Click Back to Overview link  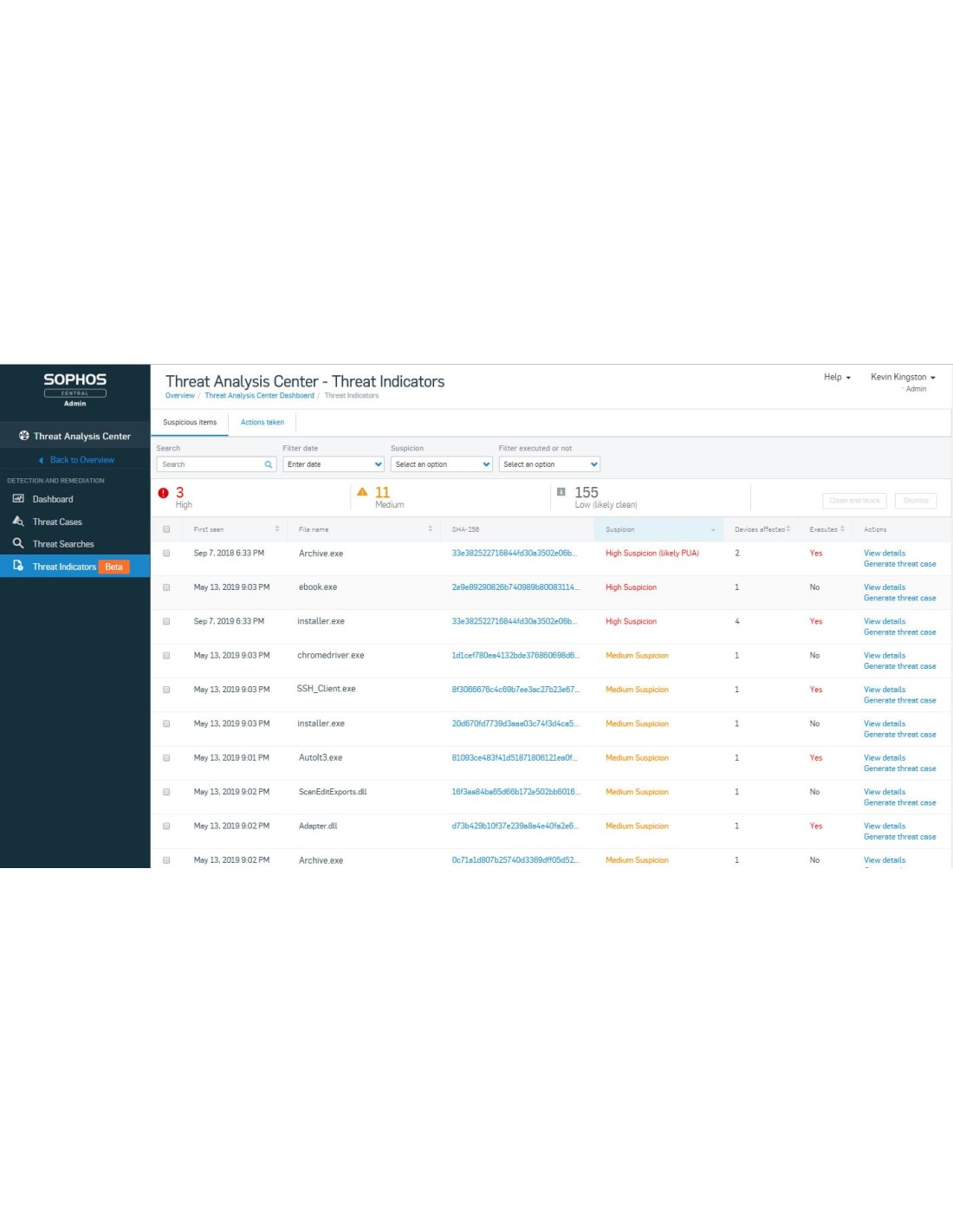pos(81,460)
